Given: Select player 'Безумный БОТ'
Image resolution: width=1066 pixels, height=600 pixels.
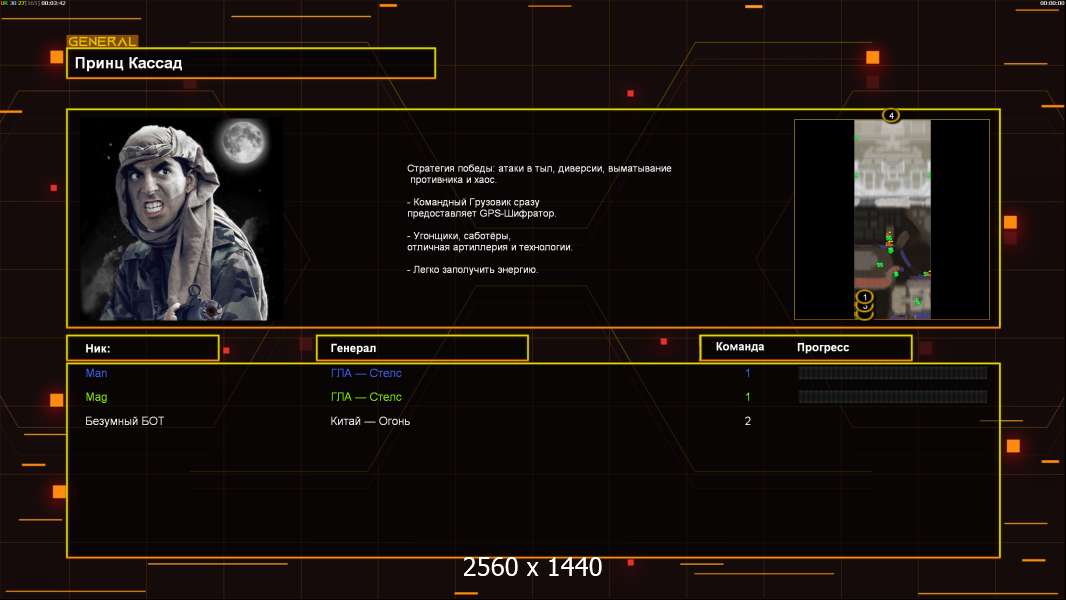Looking at the screenshot, I should tap(124, 421).
